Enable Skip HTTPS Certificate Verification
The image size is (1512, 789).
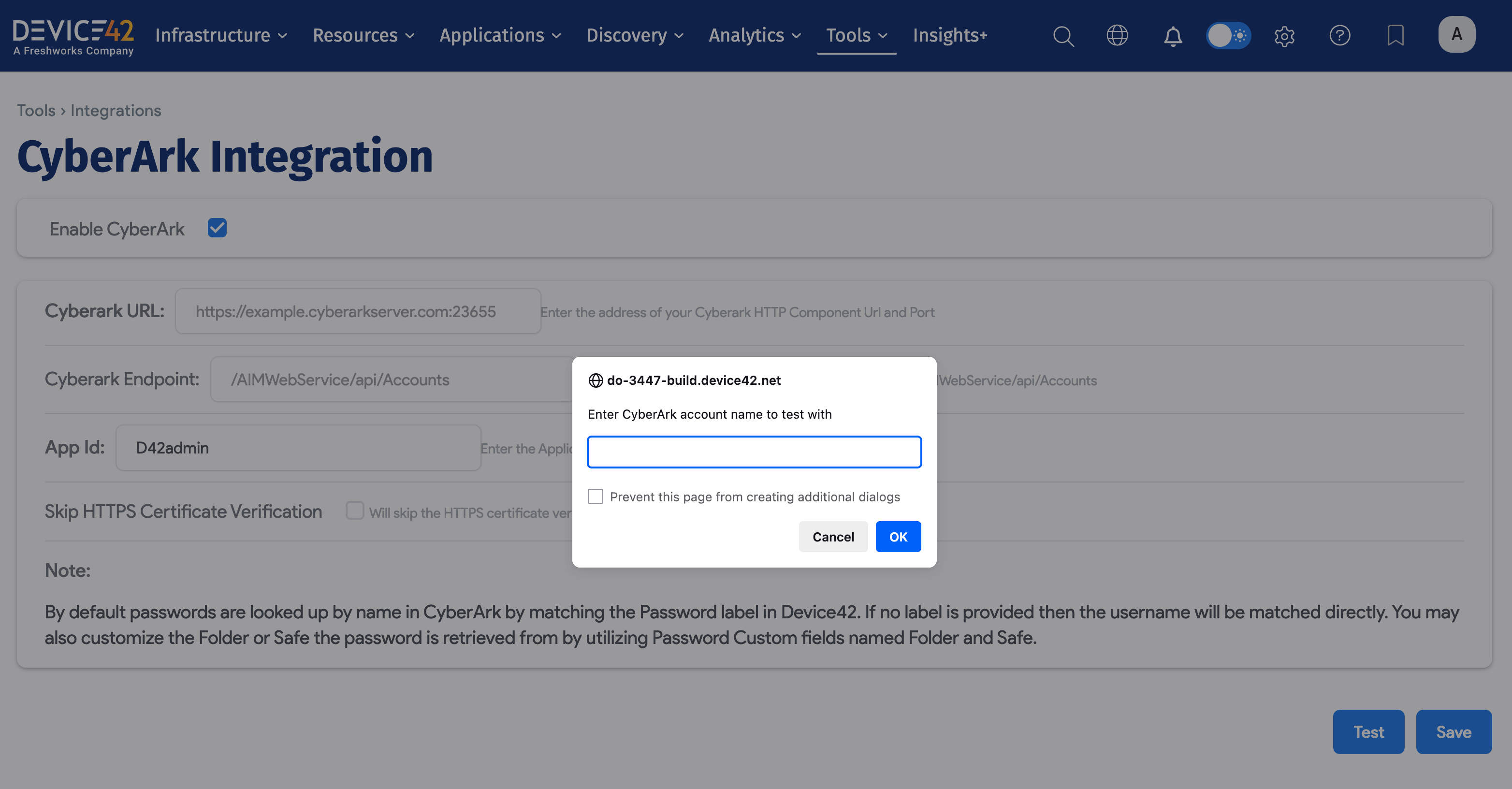pyautogui.click(x=355, y=511)
